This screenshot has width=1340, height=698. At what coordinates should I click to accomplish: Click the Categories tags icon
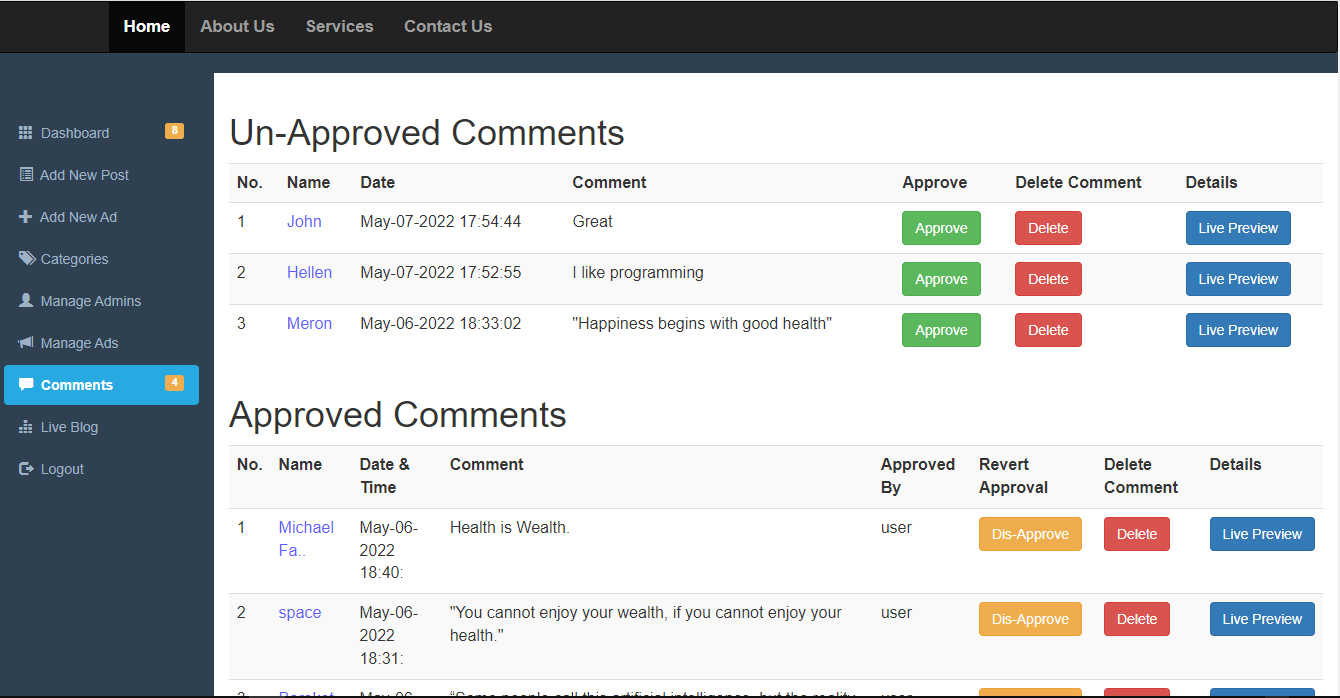[x=27, y=259]
